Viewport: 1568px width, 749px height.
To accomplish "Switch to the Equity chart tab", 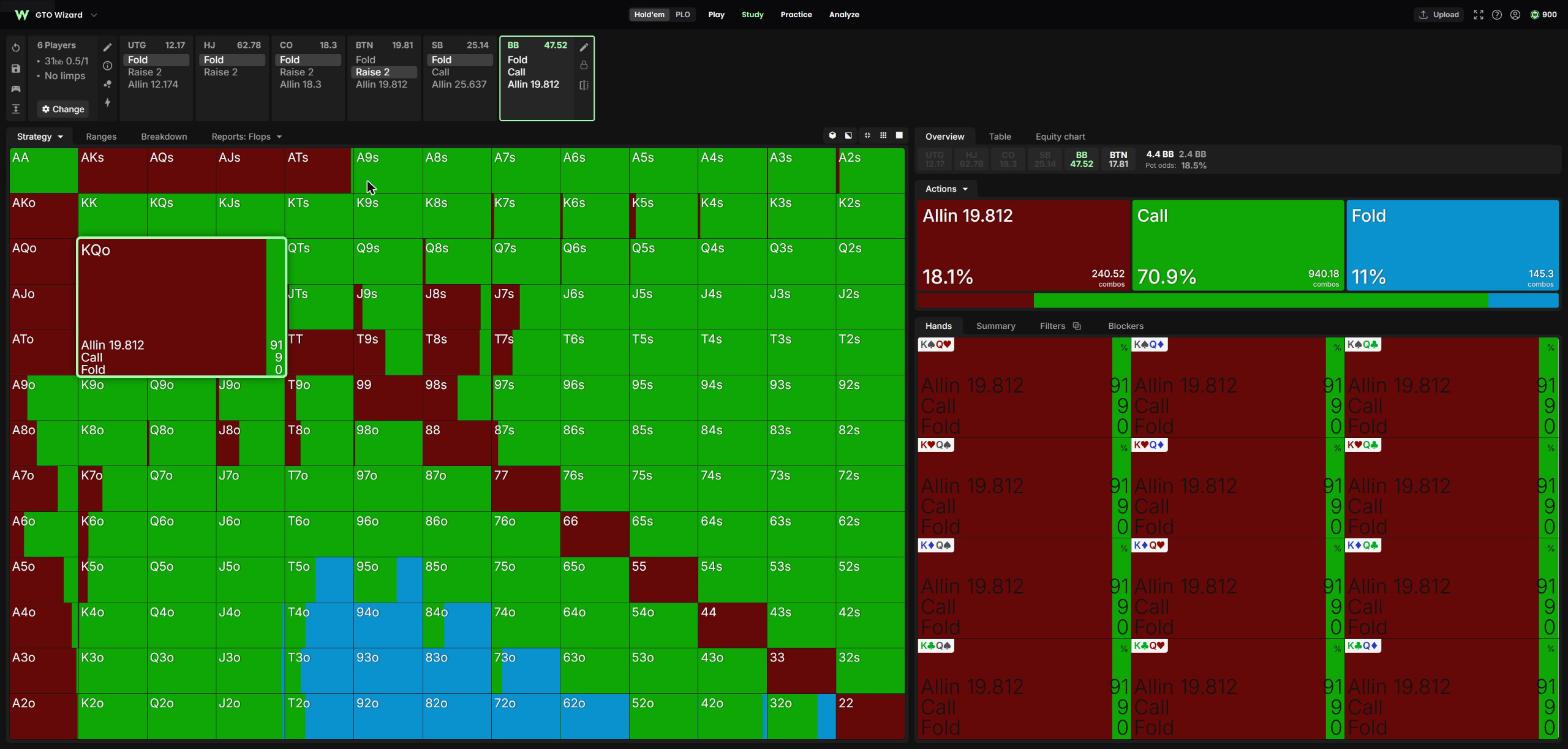I will (1060, 137).
